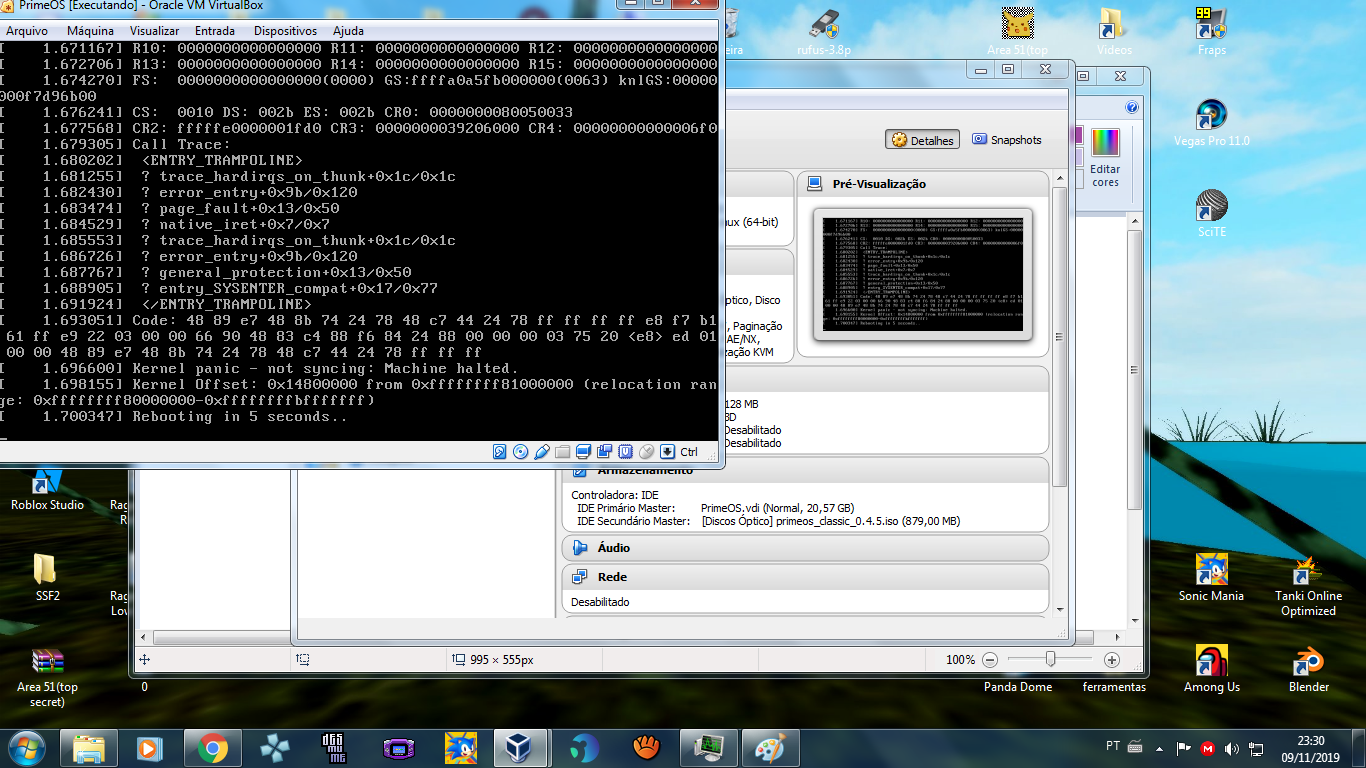Click the PT language indicator
The height and width of the screenshot is (768, 1366).
click(1113, 746)
